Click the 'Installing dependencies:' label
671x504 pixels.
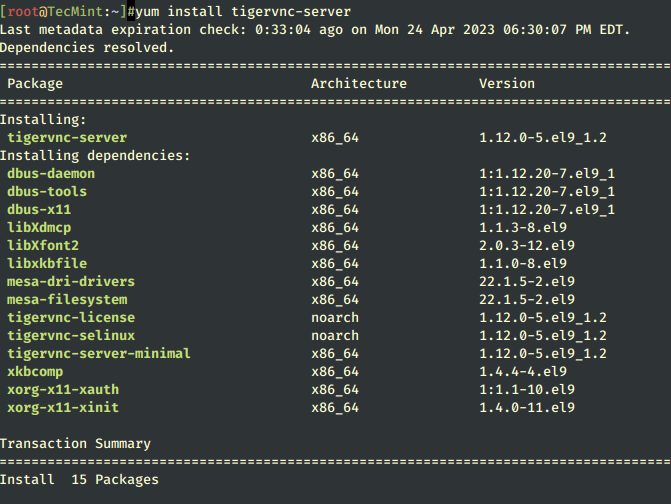coord(95,156)
